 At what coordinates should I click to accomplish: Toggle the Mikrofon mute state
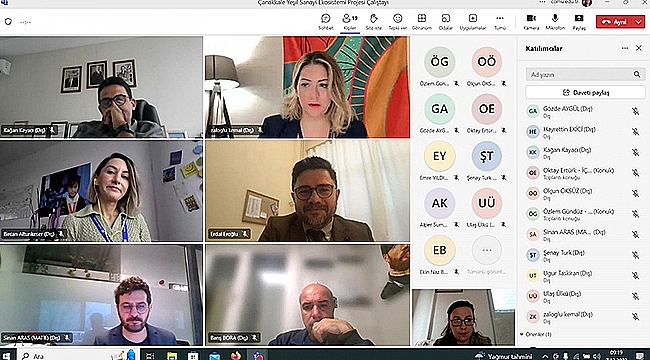(555, 22)
